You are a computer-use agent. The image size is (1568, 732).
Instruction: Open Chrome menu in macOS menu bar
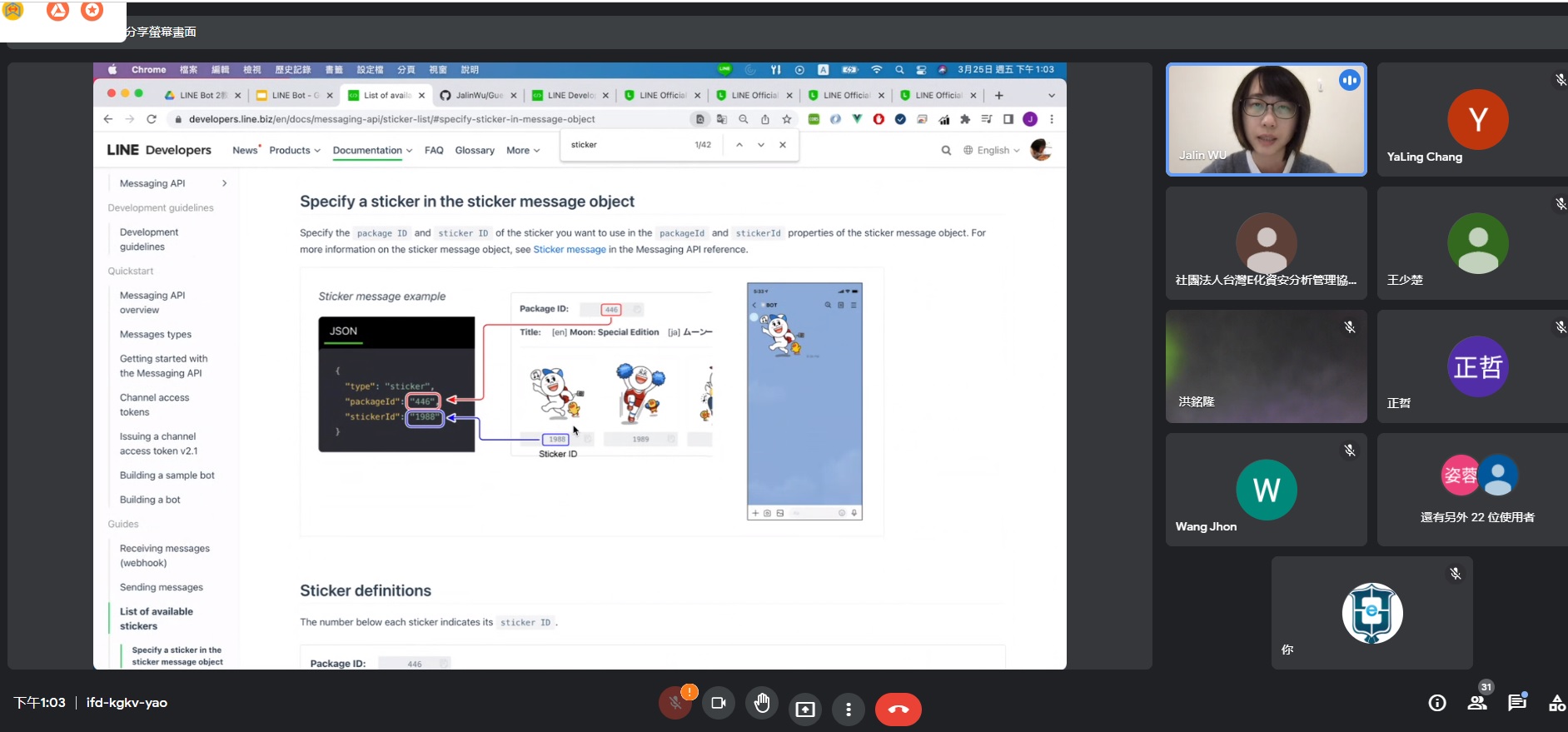[148, 70]
